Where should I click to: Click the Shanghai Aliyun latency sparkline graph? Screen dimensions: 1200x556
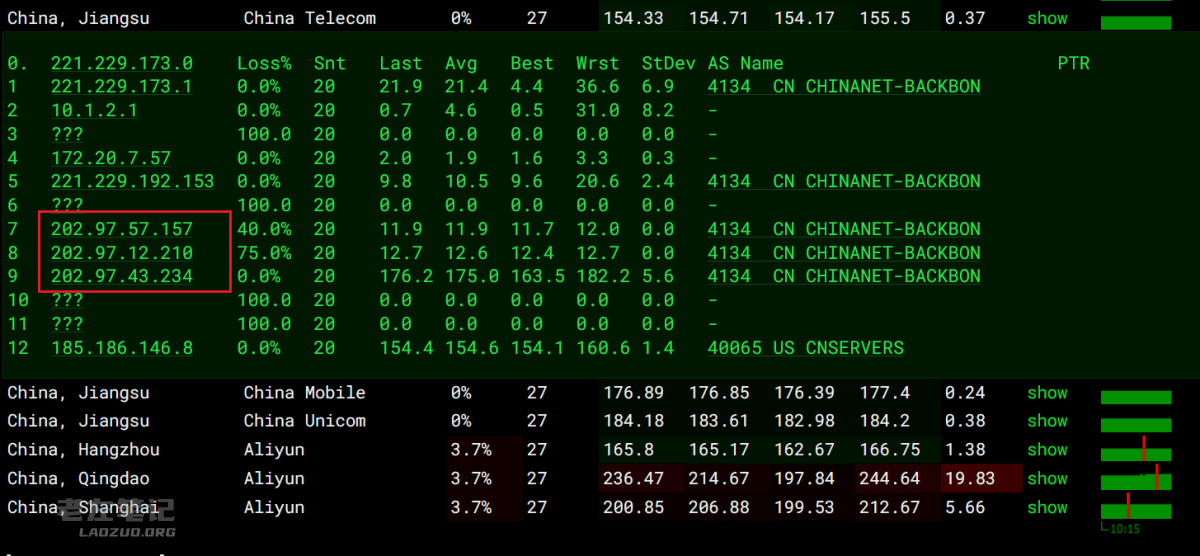[x=1136, y=509]
